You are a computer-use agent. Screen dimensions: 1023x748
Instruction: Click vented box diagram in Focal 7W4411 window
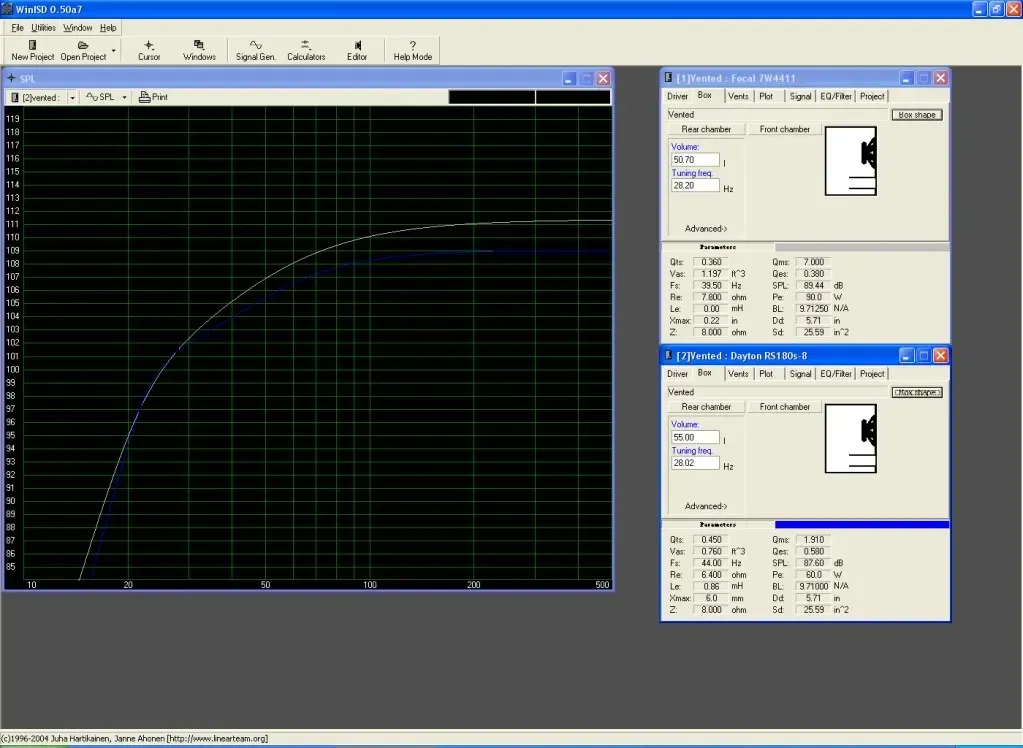851,161
